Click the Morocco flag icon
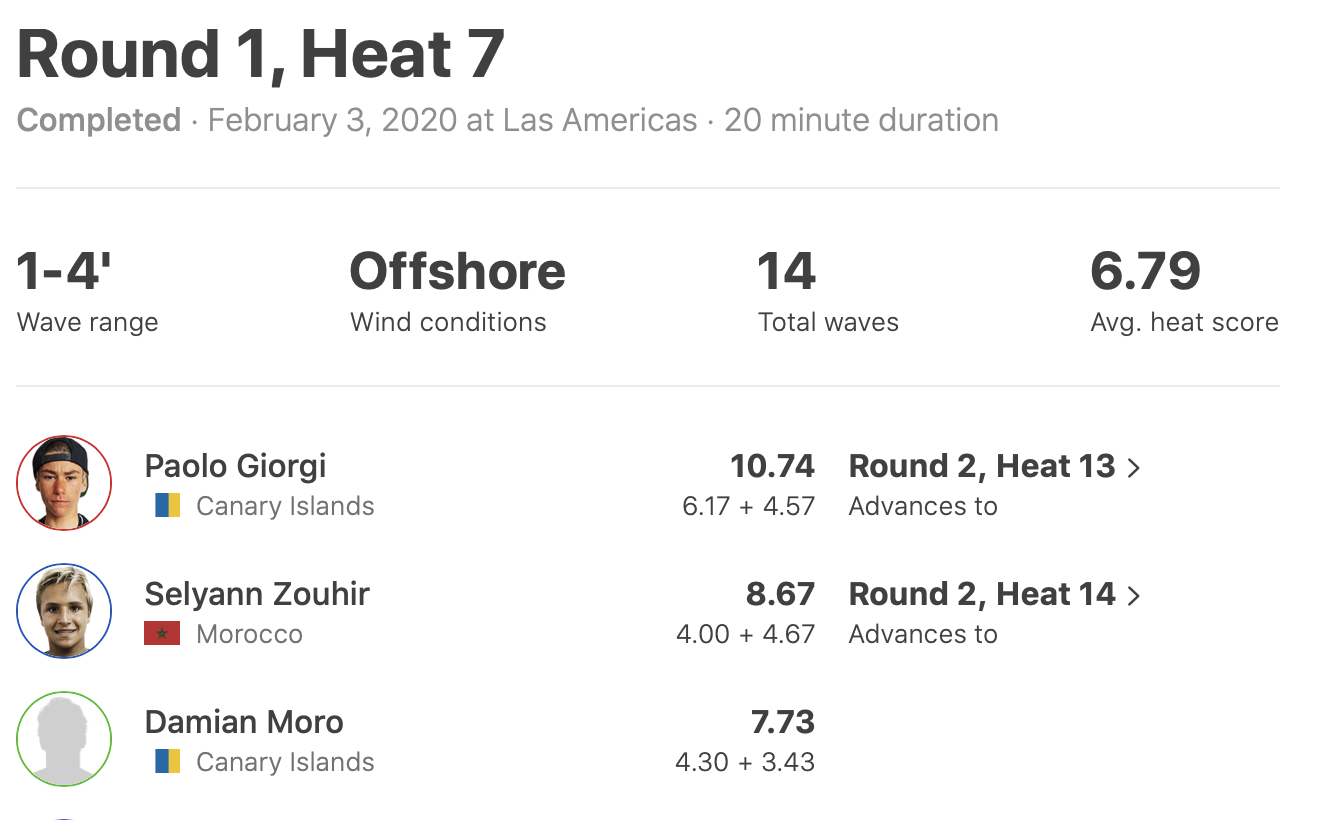Viewport: 1318px width, 820px height. coord(162,634)
